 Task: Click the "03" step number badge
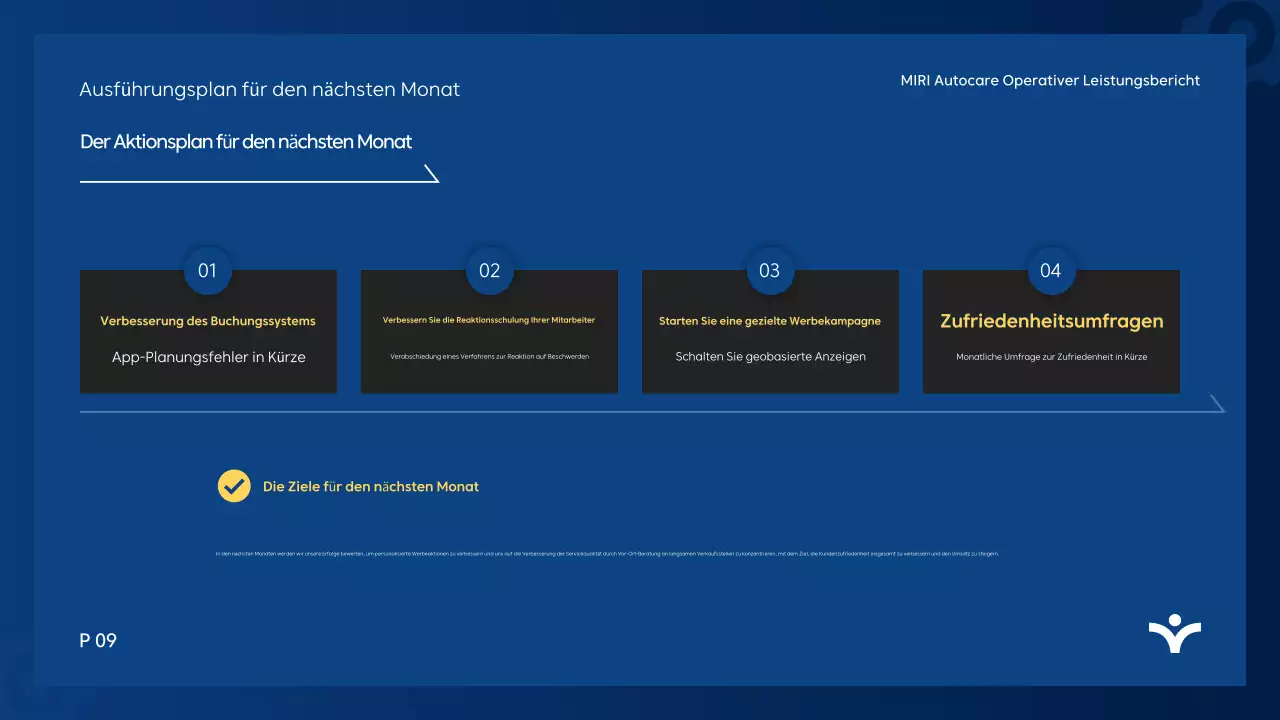tap(770, 270)
